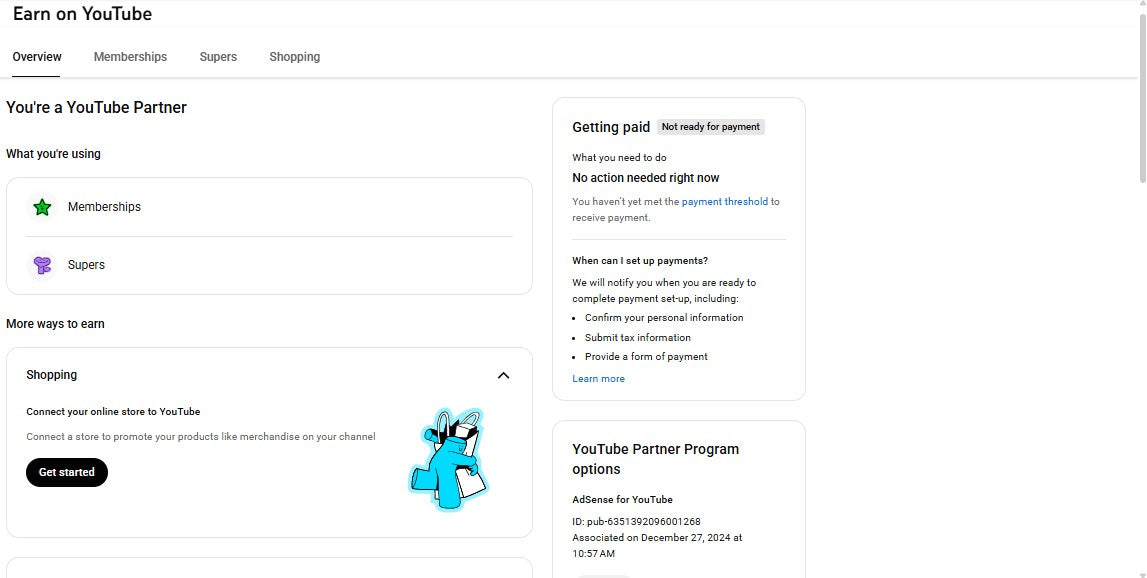Screen dimensions: 1147x578
Task: Go to the Supers tab
Action: 218,57
